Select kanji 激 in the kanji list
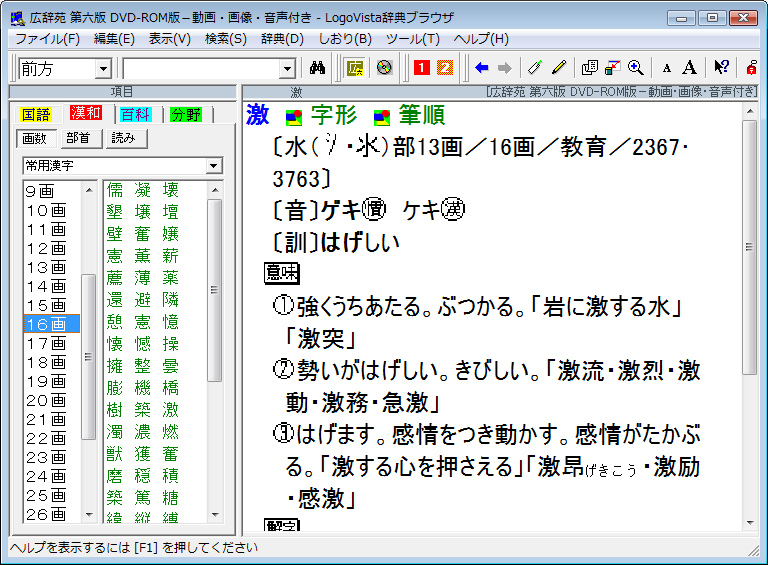 pyautogui.click(x=170, y=410)
